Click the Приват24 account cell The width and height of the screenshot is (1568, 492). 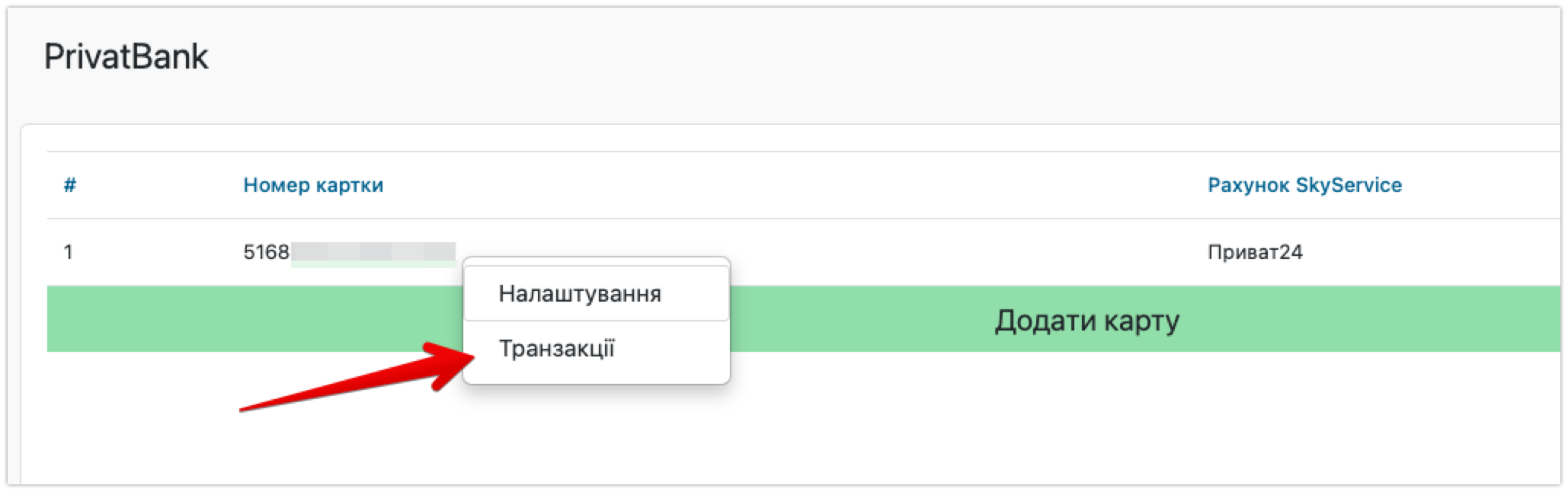(1255, 252)
